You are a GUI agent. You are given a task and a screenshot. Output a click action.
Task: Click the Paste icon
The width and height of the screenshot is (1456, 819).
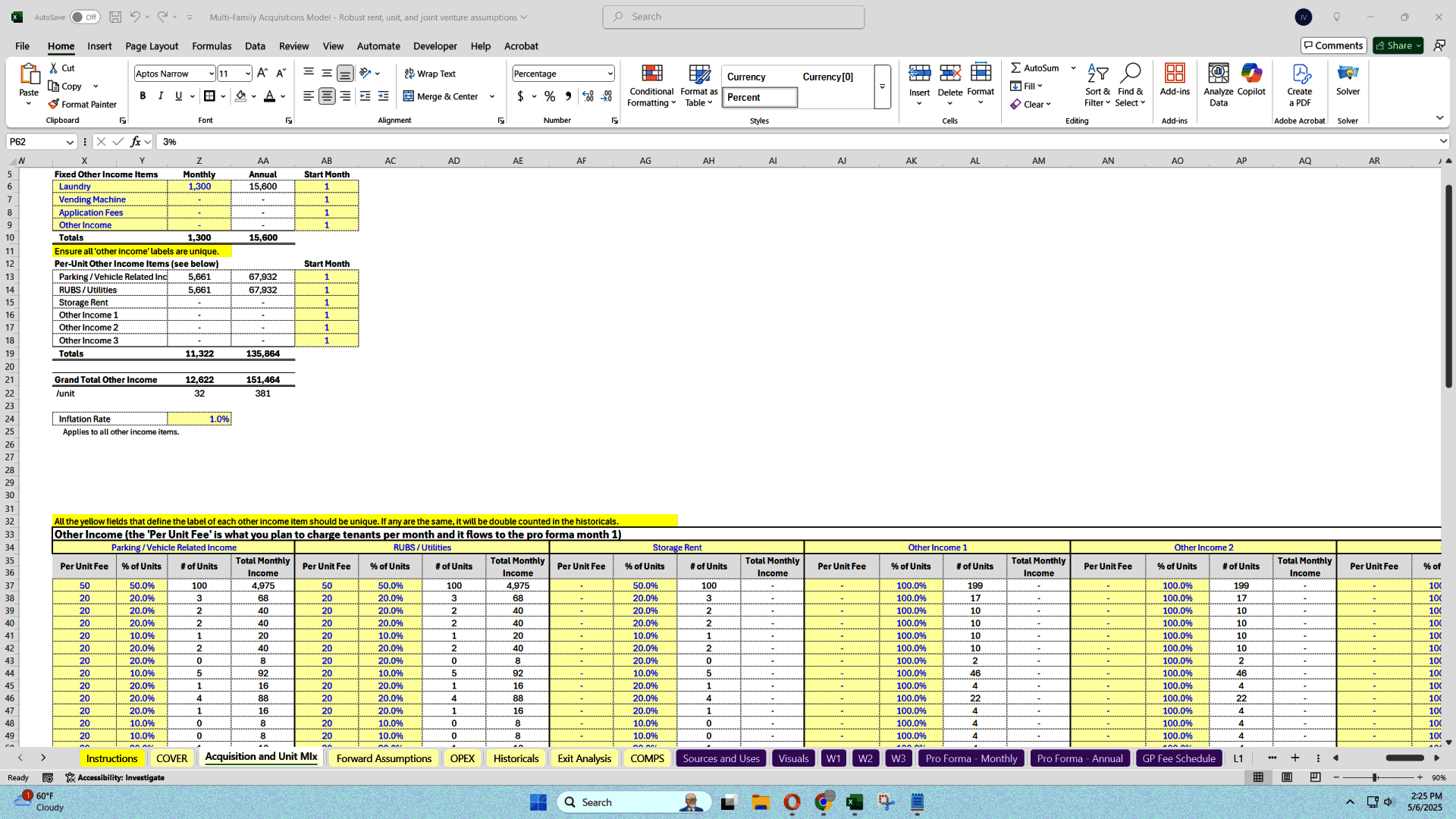[x=29, y=74]
